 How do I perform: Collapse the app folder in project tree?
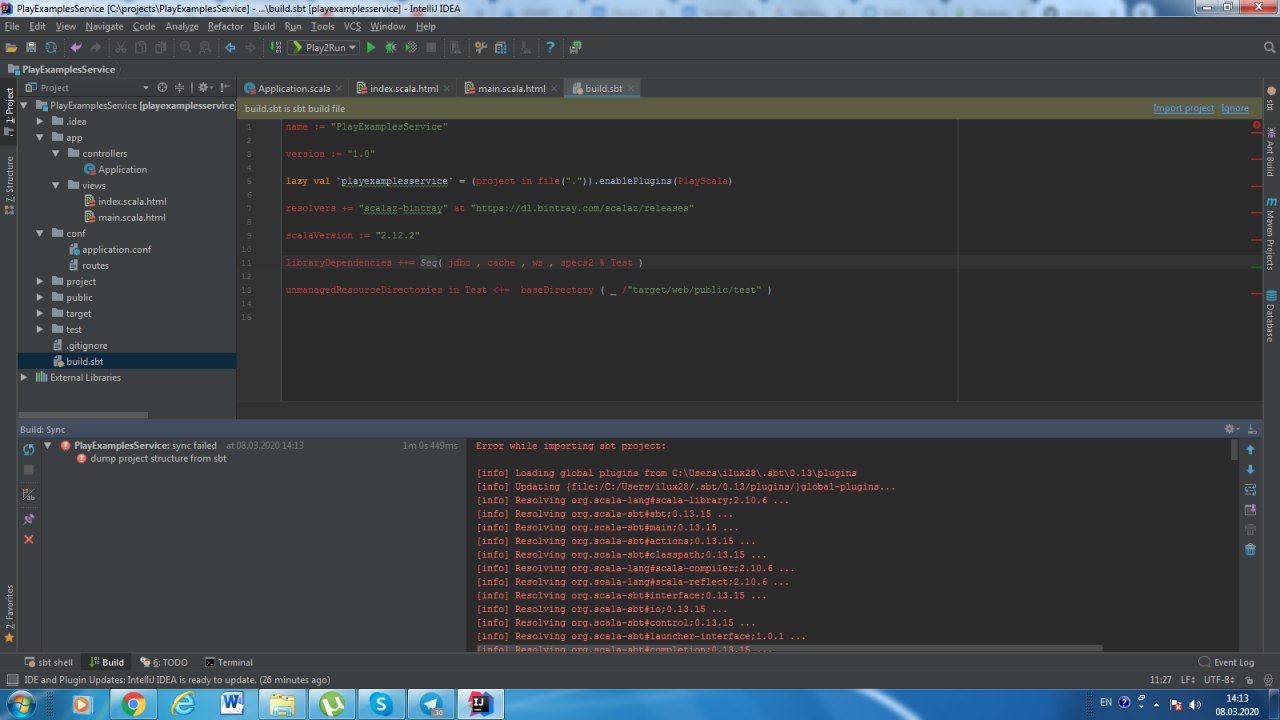pos(41,137)
